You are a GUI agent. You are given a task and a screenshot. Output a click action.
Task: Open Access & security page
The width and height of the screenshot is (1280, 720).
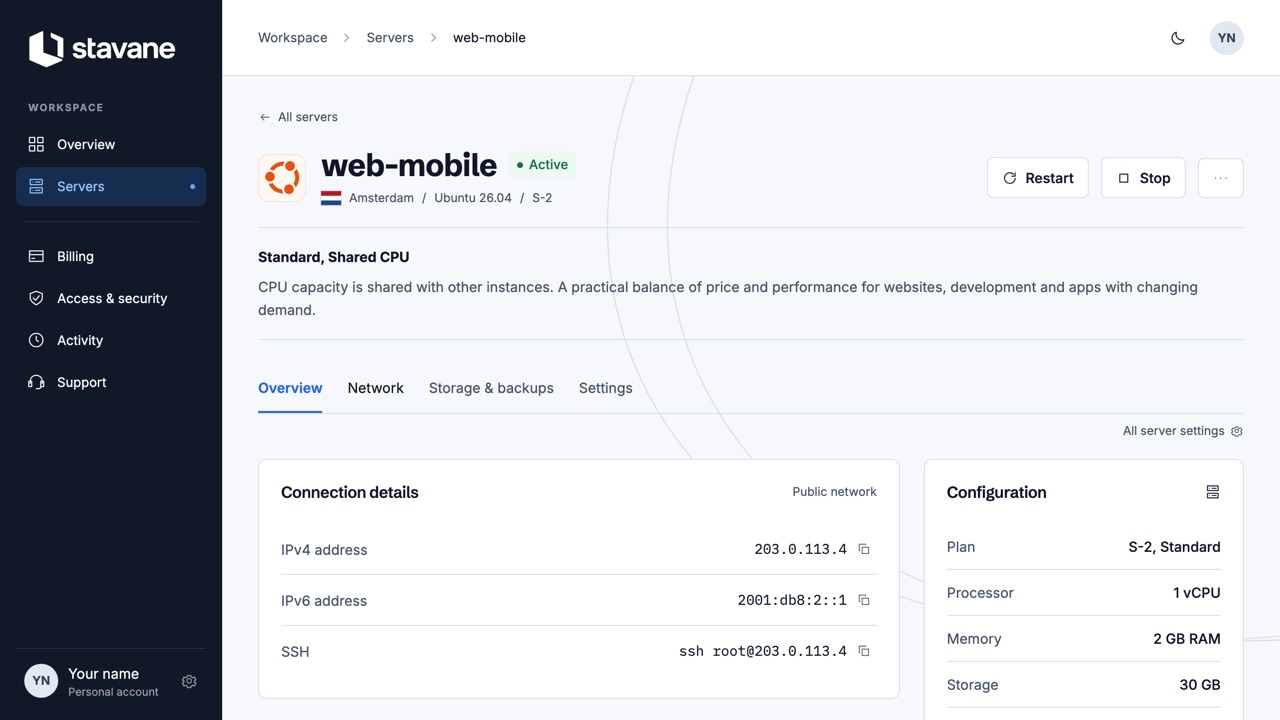coord(111,298)
